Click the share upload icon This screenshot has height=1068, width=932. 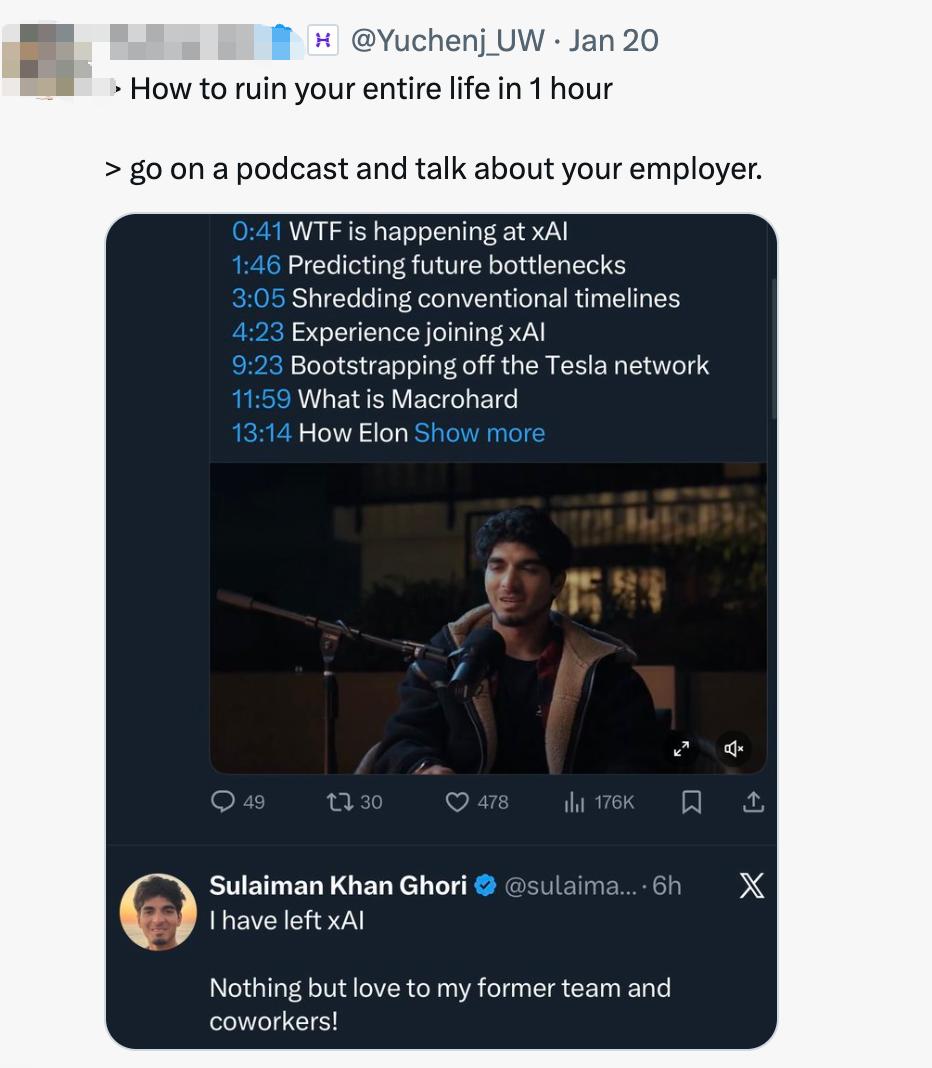(754, 802)
